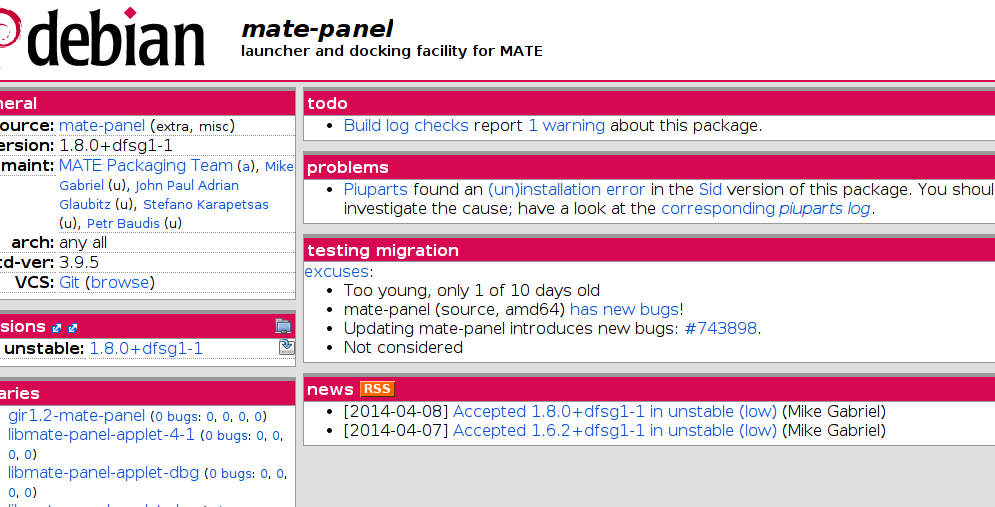Open Accepted 1.6.2+dfsg1-1 news entry
The width and height of the screenshot is (995, 507).
[615, 430]
